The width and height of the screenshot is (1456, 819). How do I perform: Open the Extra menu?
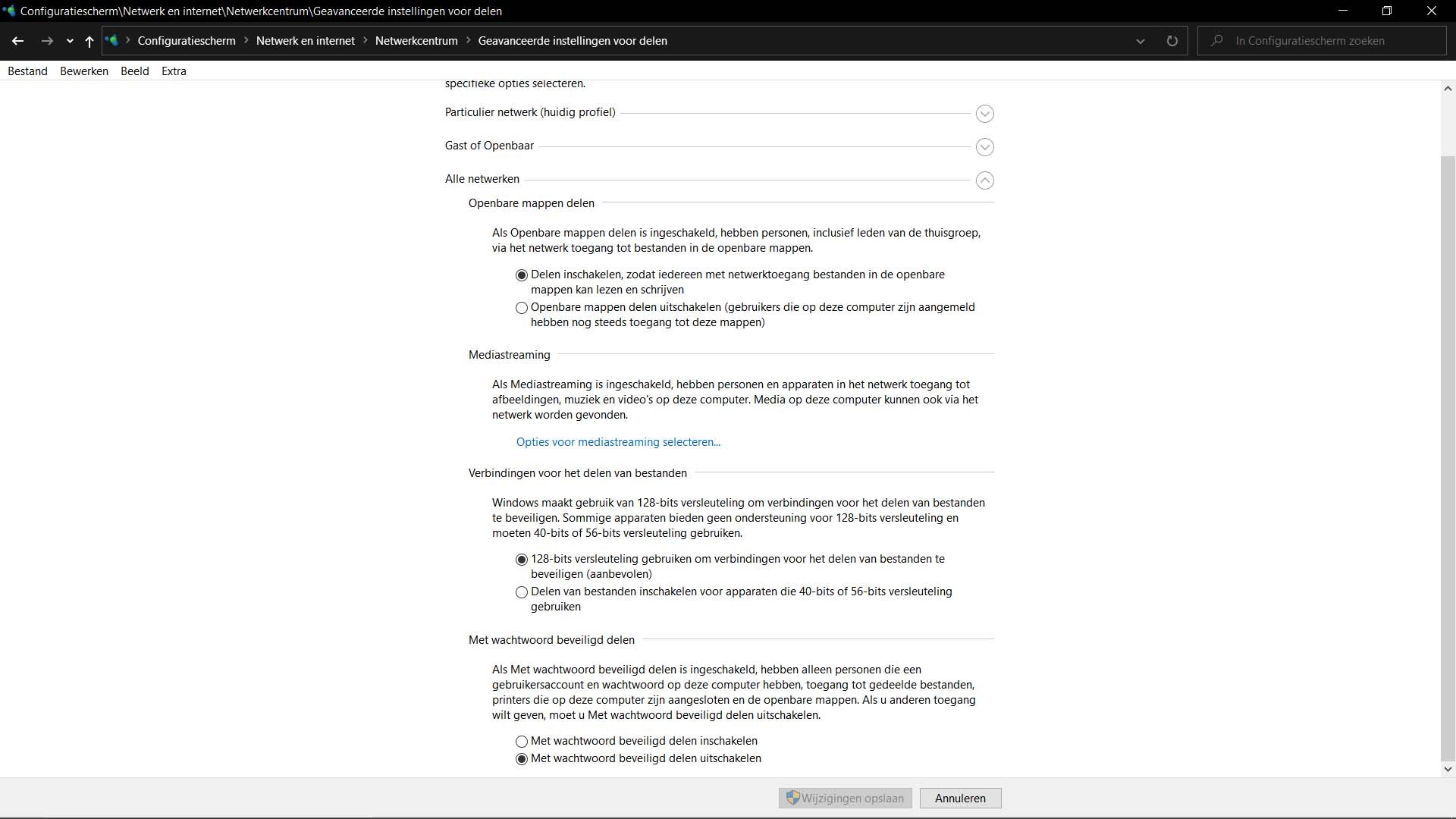174,71
